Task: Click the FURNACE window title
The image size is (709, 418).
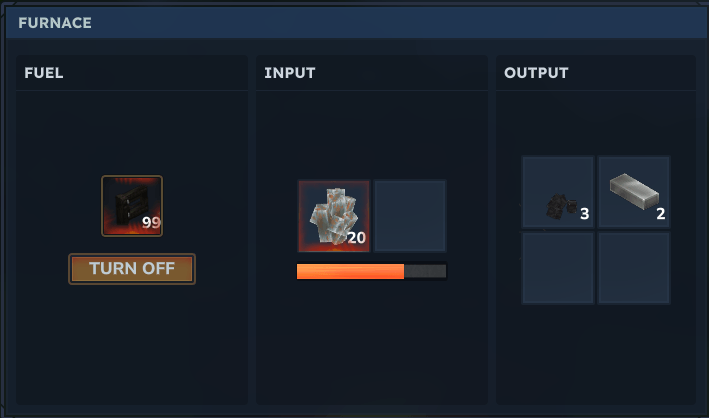Action: click(x=55, y=23)
